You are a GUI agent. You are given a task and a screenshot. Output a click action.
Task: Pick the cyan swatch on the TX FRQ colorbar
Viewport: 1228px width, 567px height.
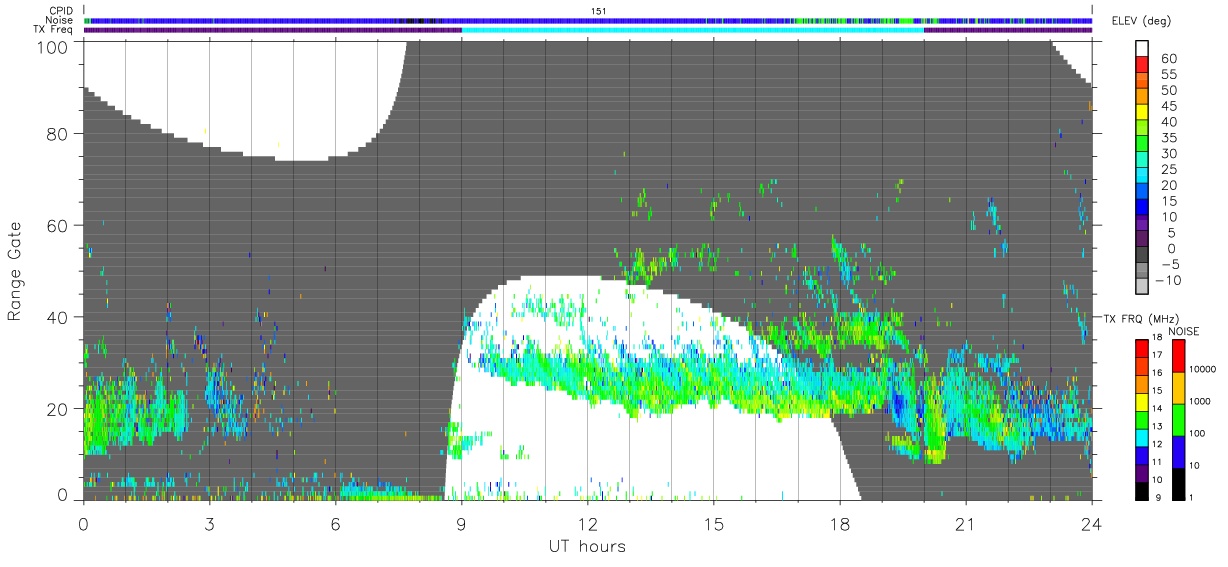pos(1141,437)
